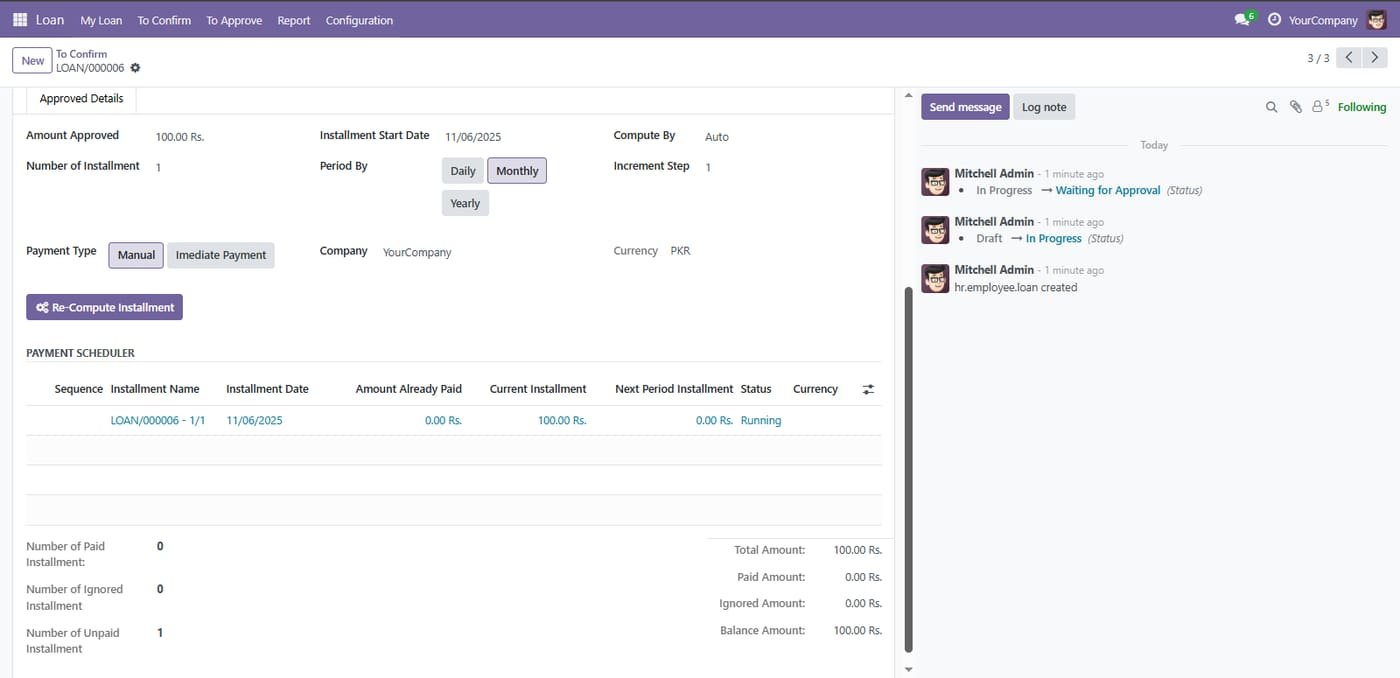Select the Yearly period option

465,203
